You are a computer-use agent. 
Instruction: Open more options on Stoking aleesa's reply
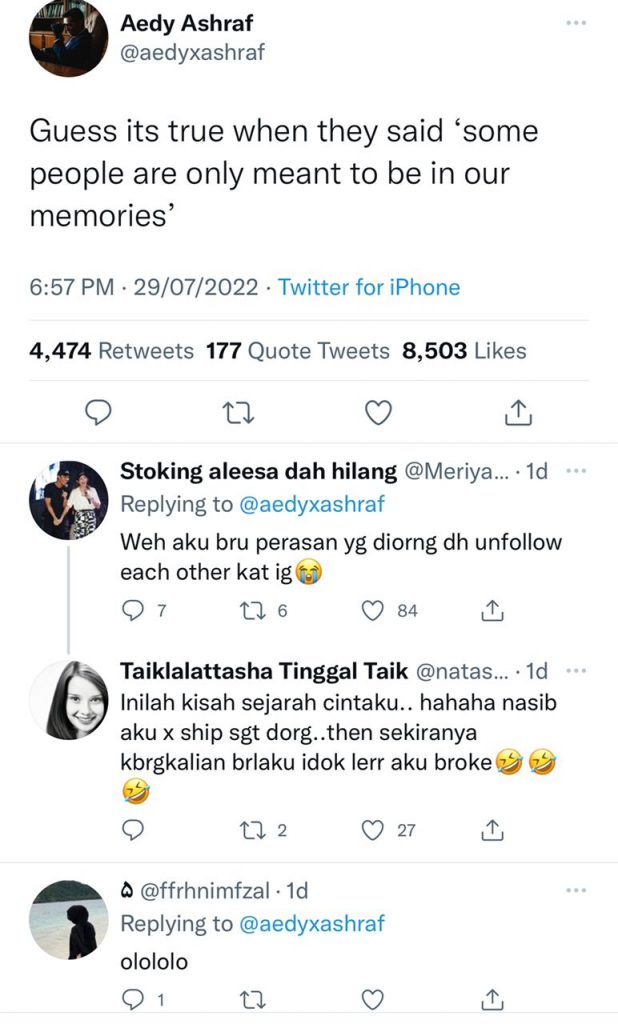point(576,470)
